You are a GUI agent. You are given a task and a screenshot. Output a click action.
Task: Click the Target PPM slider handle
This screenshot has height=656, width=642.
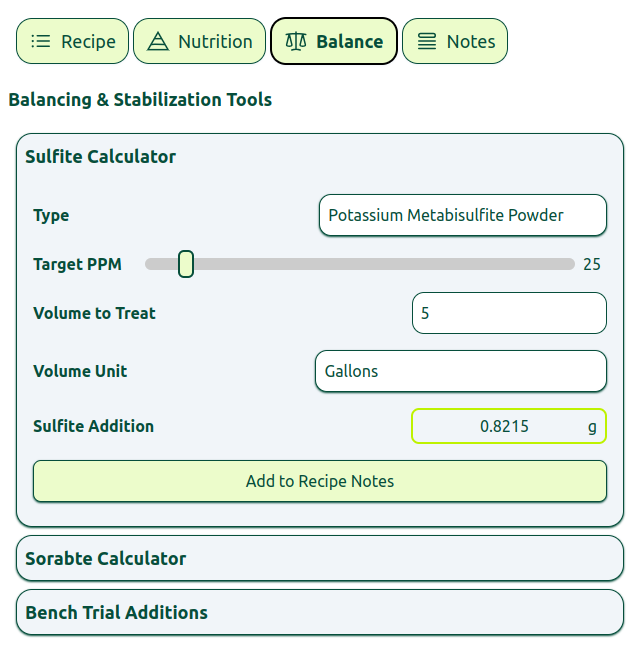186,264
